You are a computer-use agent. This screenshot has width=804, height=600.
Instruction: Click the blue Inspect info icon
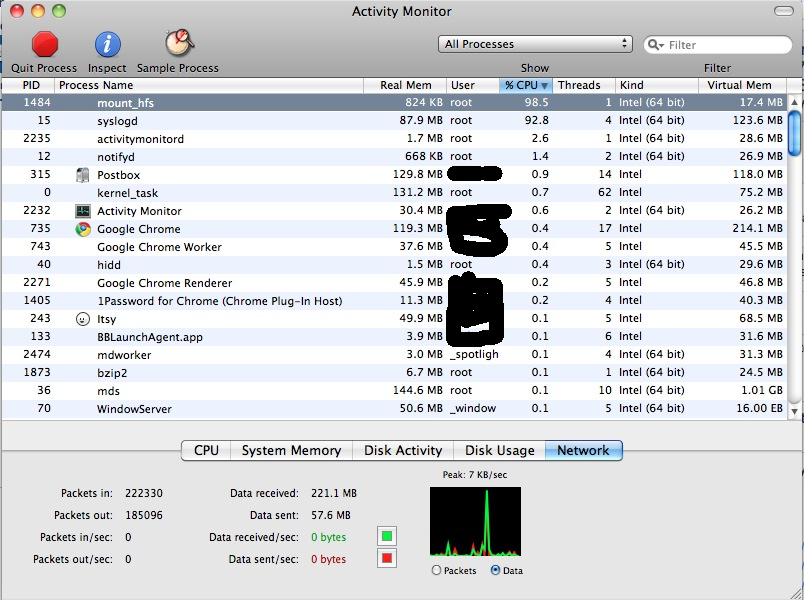point(107,44)
